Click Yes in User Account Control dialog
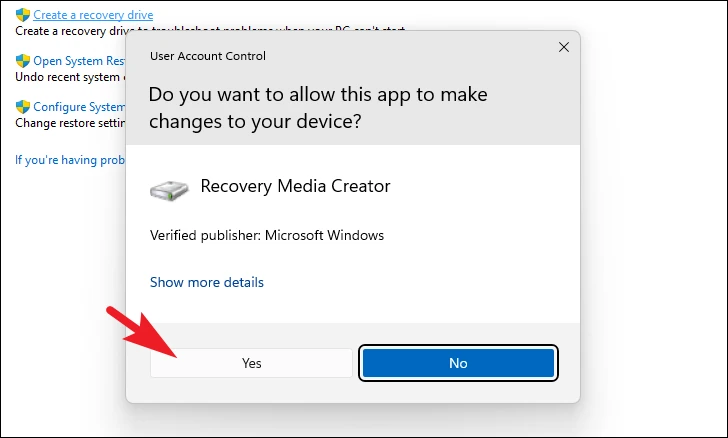 coord(251,363)
